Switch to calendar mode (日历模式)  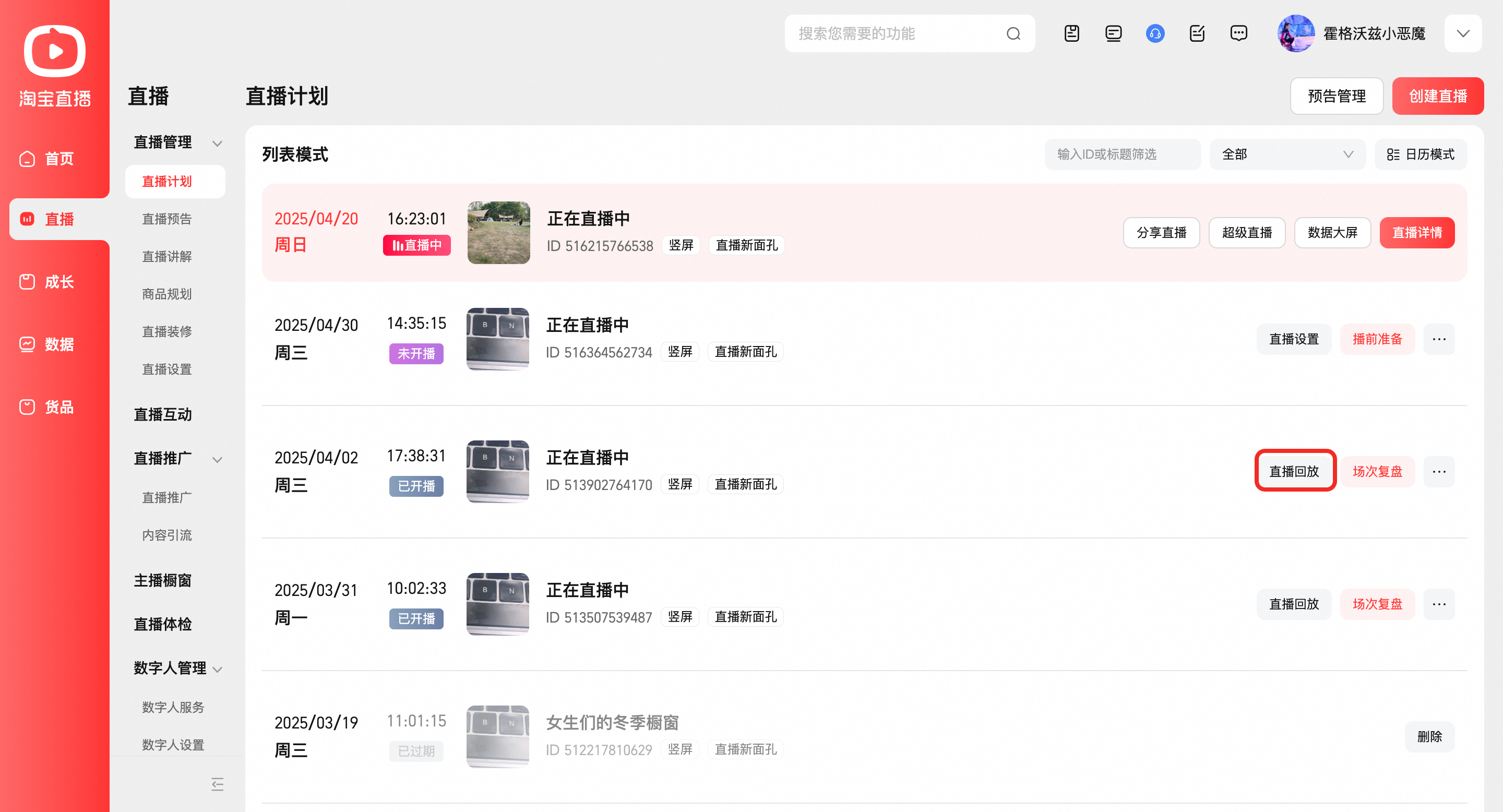pos(1420,154)
